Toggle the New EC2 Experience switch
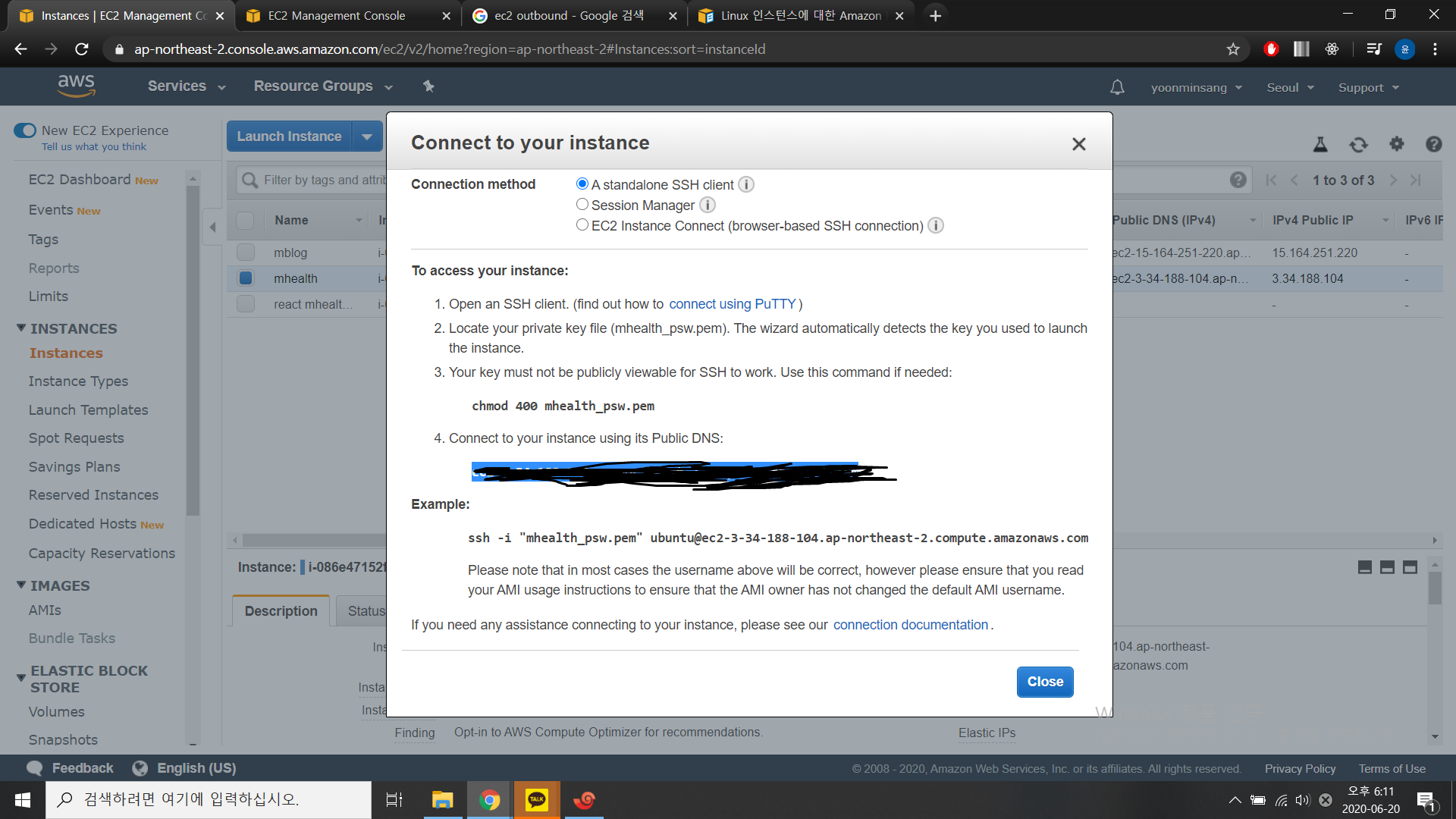 25,130
